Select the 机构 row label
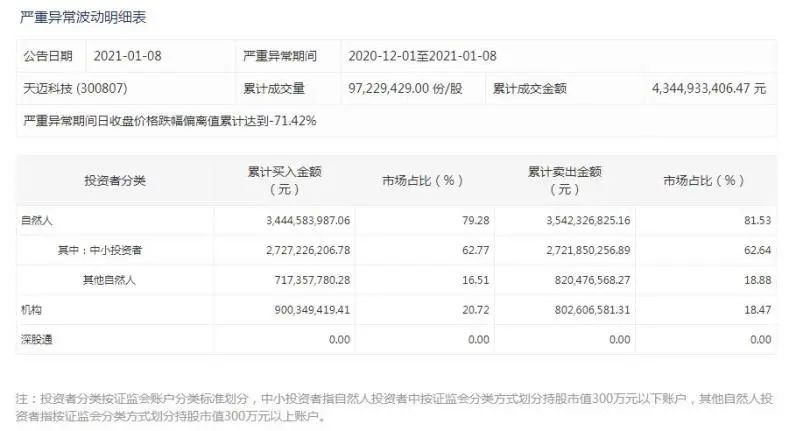 [x=31, y=310]
